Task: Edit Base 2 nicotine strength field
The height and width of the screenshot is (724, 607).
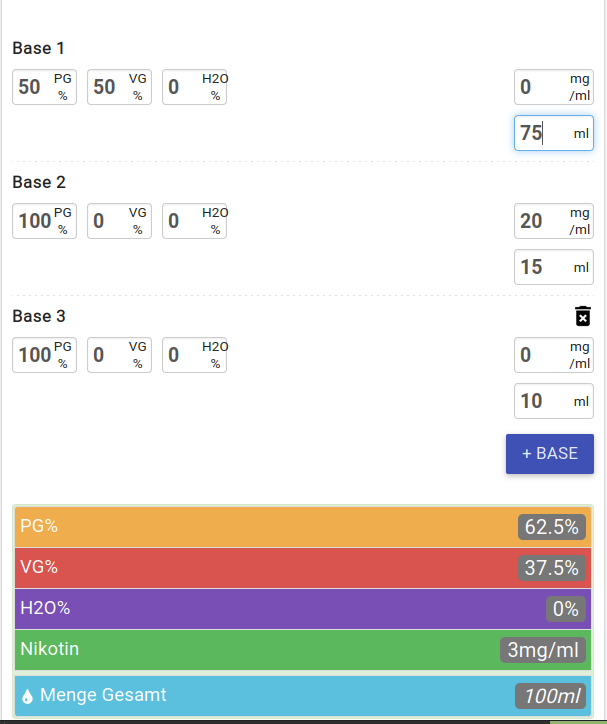Action: (553, 221)
